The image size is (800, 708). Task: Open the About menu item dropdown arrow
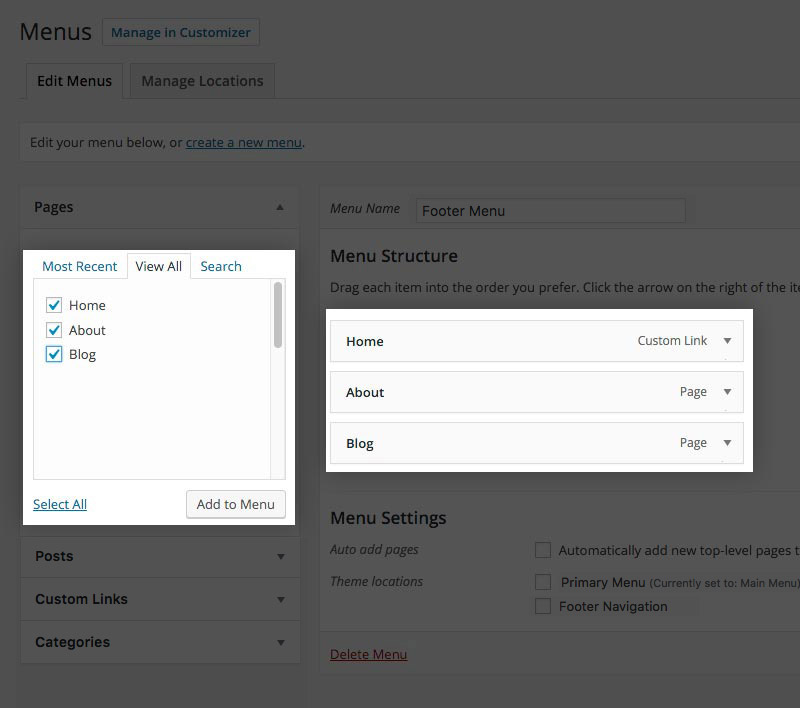(727, 392)
